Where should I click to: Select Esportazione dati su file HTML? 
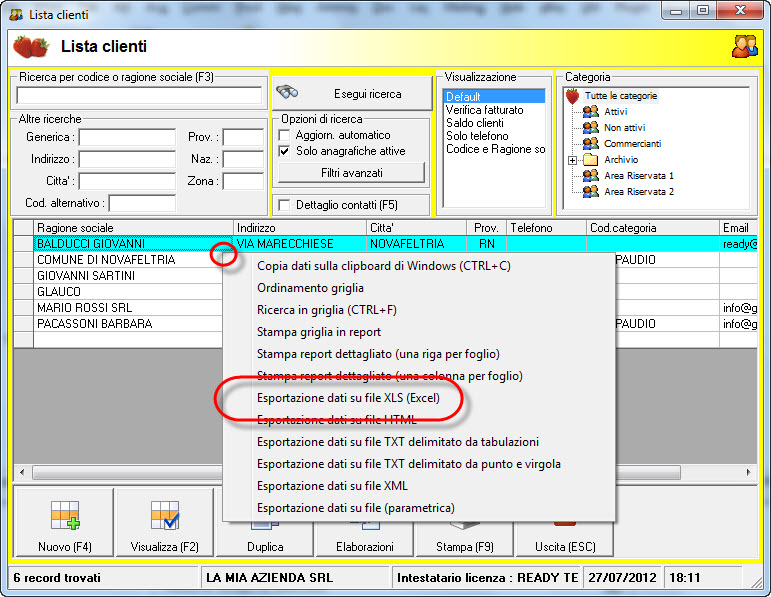tap(337, 420)
